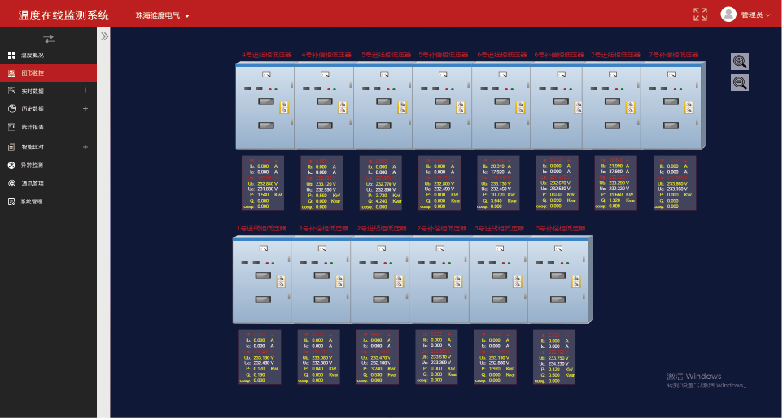
Task: Enter fullscreen using the top bar expand icon
Action: (700, 14)
